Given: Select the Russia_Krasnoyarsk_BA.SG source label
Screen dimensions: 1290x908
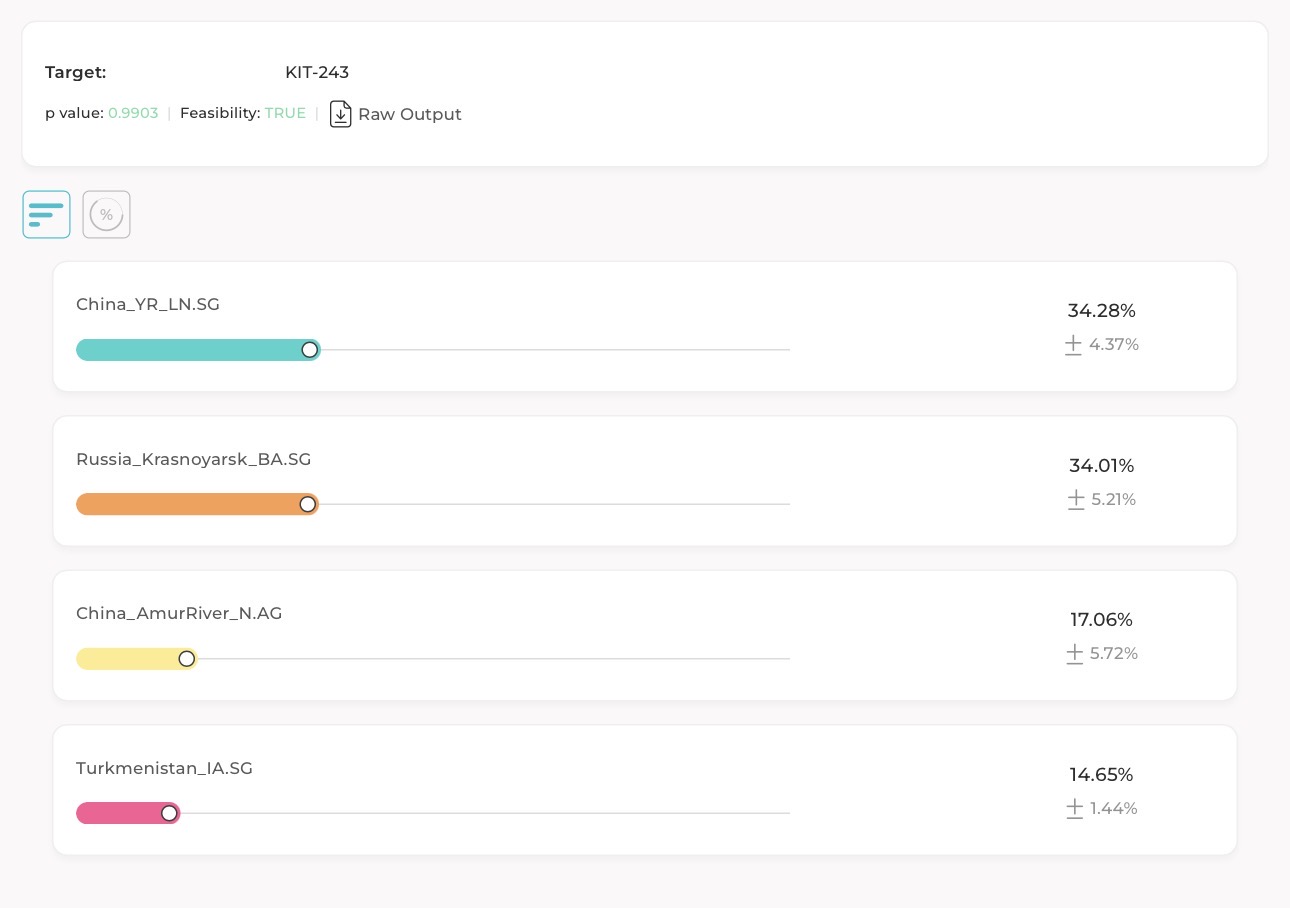Looking at the screenshot, I should [x=194, y=459].
